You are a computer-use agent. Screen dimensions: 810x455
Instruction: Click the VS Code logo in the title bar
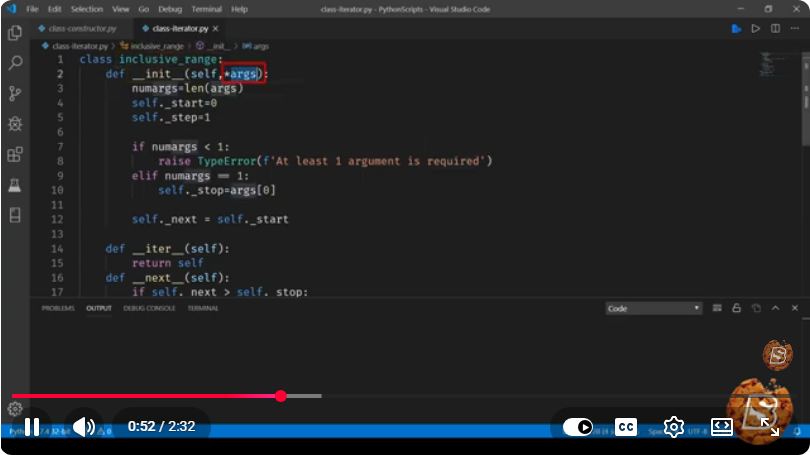[12, 9]
